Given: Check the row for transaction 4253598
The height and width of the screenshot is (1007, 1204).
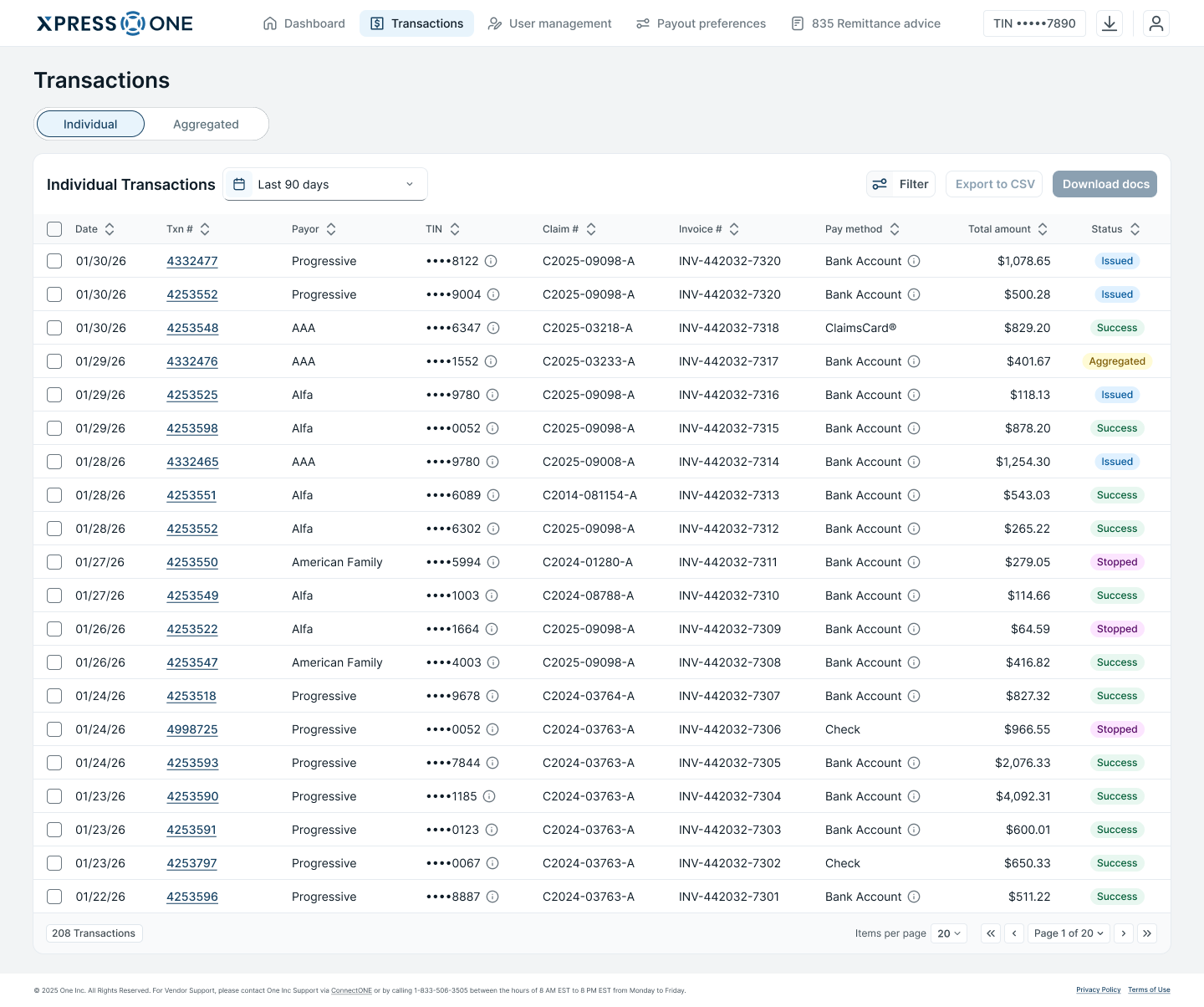Looking at the screenshot, I should (x=54, y=428).
